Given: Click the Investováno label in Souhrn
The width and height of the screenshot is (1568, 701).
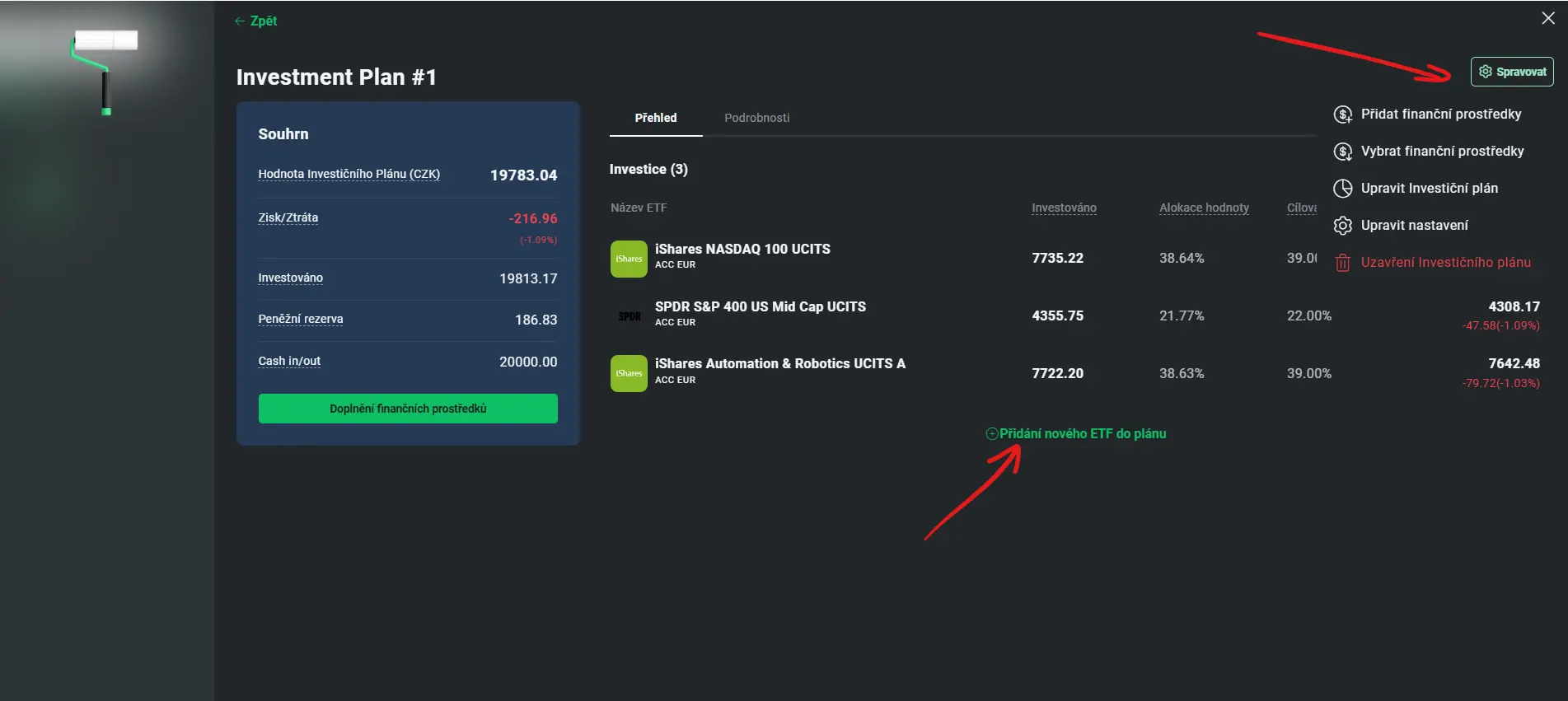Looking at the screenshot, I should pos(290,278).
